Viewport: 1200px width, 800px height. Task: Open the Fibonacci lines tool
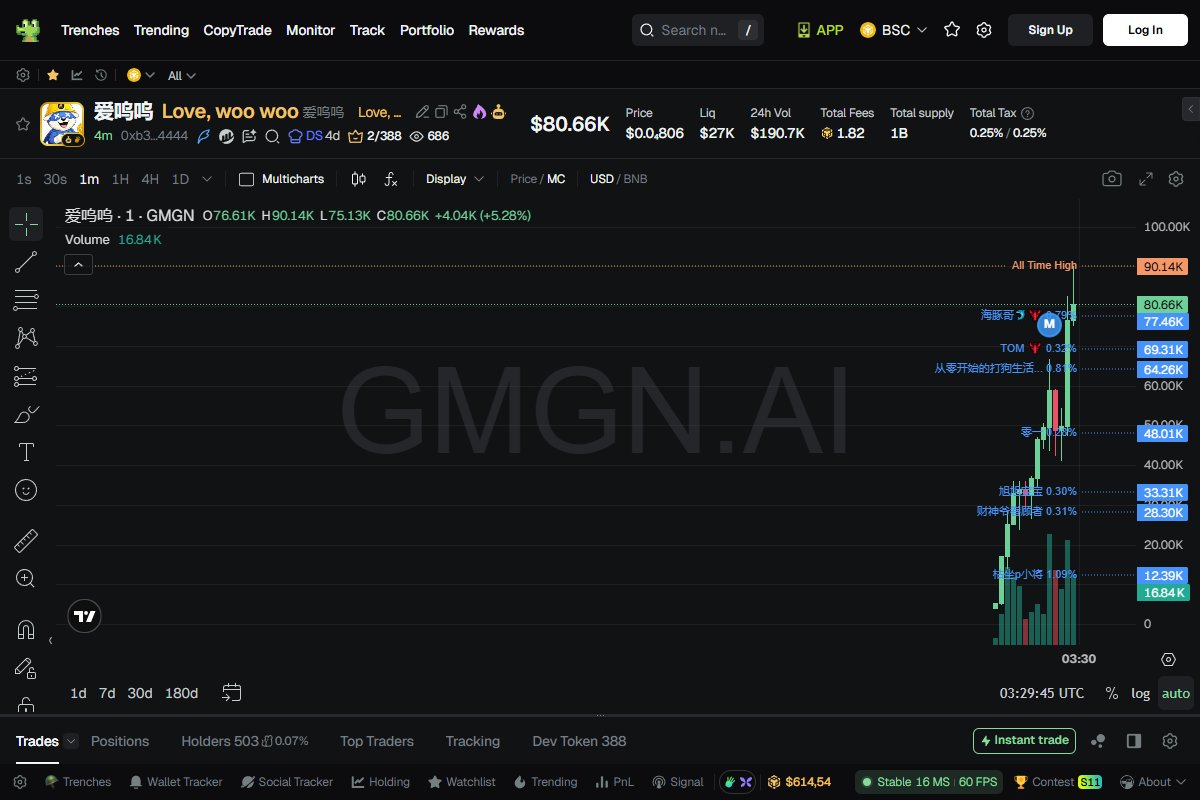pyautogui.click(x=26, y=300)
